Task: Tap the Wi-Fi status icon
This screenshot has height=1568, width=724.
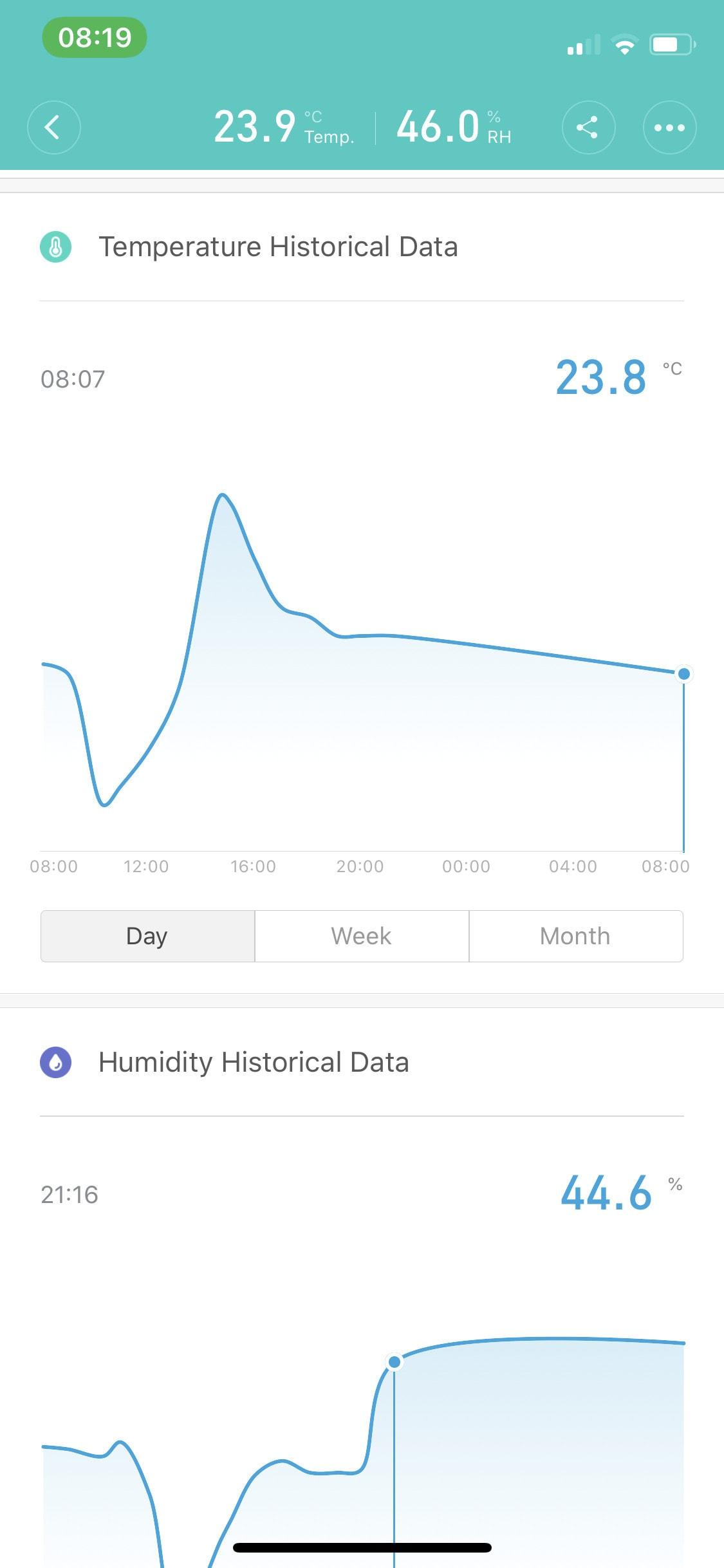Action: (624, 45)
